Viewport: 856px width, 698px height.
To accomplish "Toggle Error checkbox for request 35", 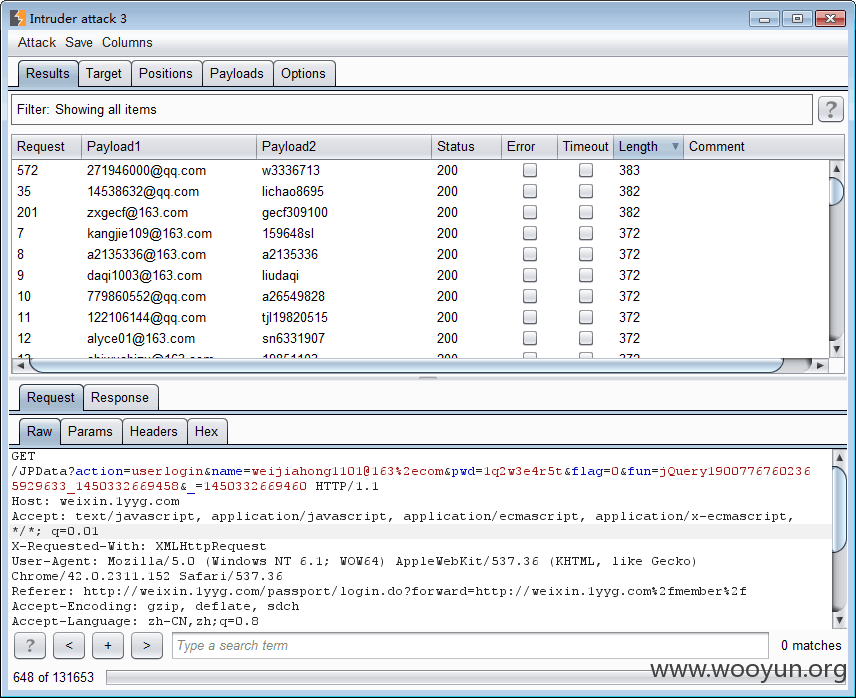I will (x=530, y=191).
